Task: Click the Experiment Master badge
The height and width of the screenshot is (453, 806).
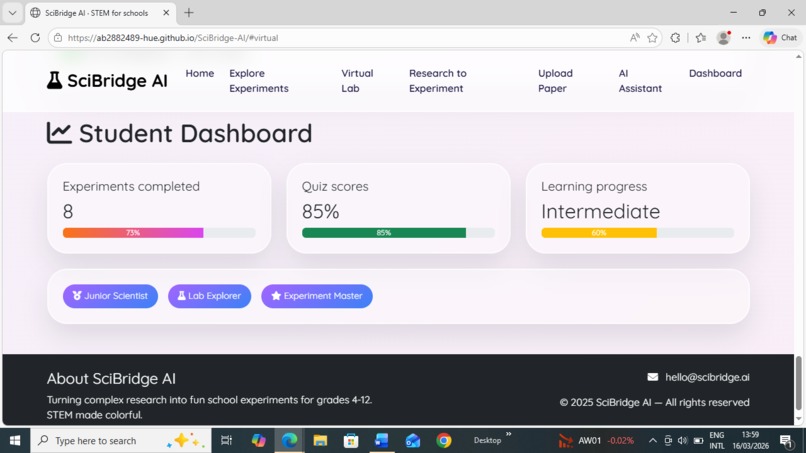Action: click(x=317, y=296)
